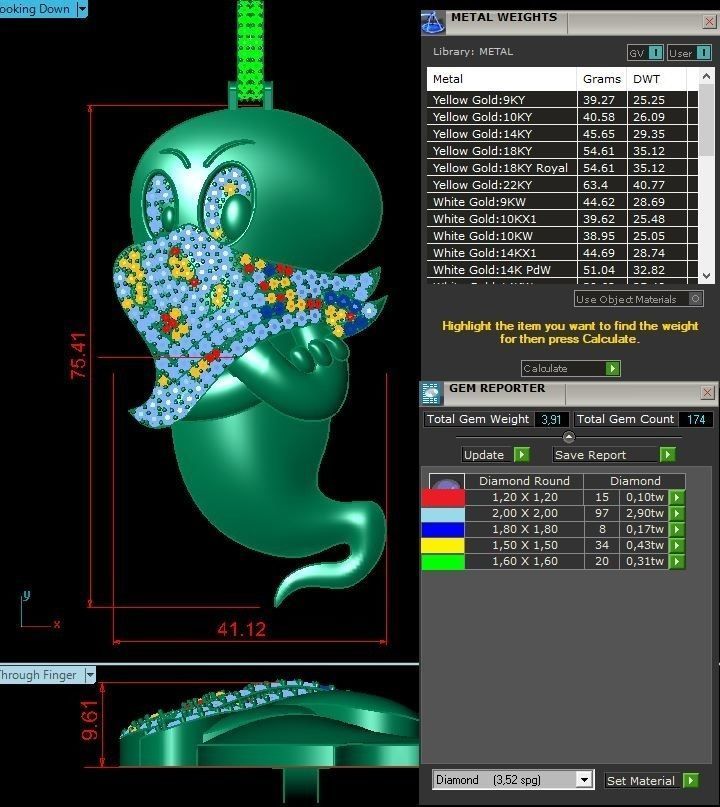The width and height of the screenshot is (720, 807).
Task: Click the DWT column header
Action: pyautogui.click(x=657, y=79)
